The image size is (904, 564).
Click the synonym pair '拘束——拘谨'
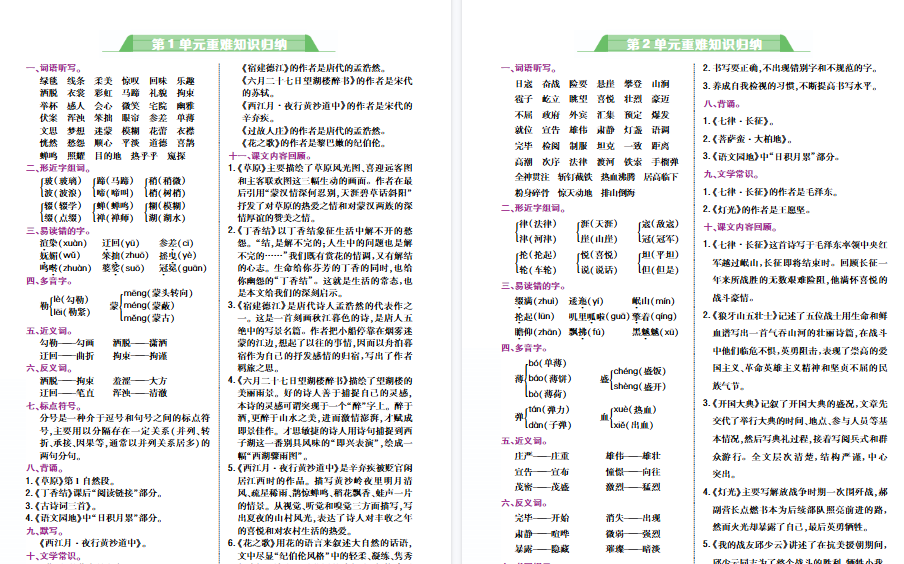pyautogui.click(x=140, y=356)
